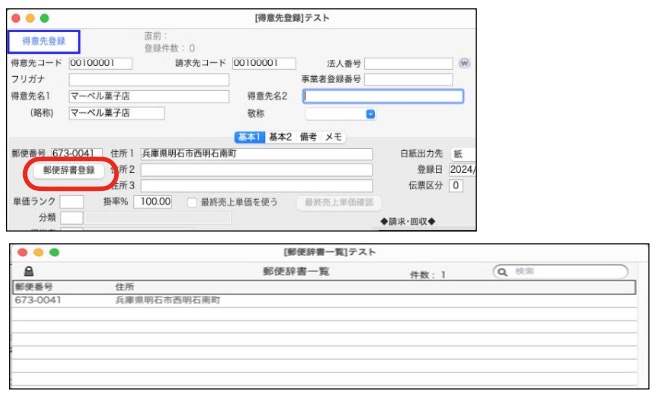Click the 掛率% field showing 100.00

pos(153,202)
